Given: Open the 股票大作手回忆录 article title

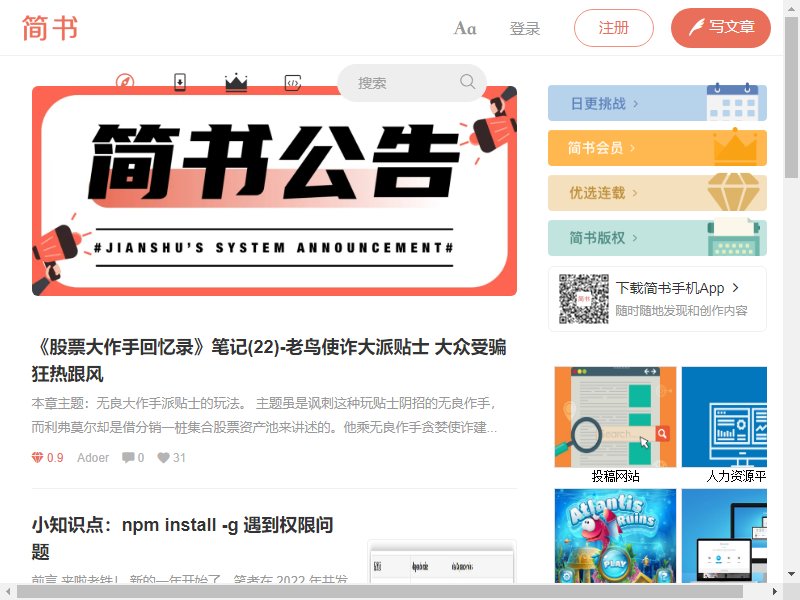Looking at the screenshot, I should (x=269, y=360).
